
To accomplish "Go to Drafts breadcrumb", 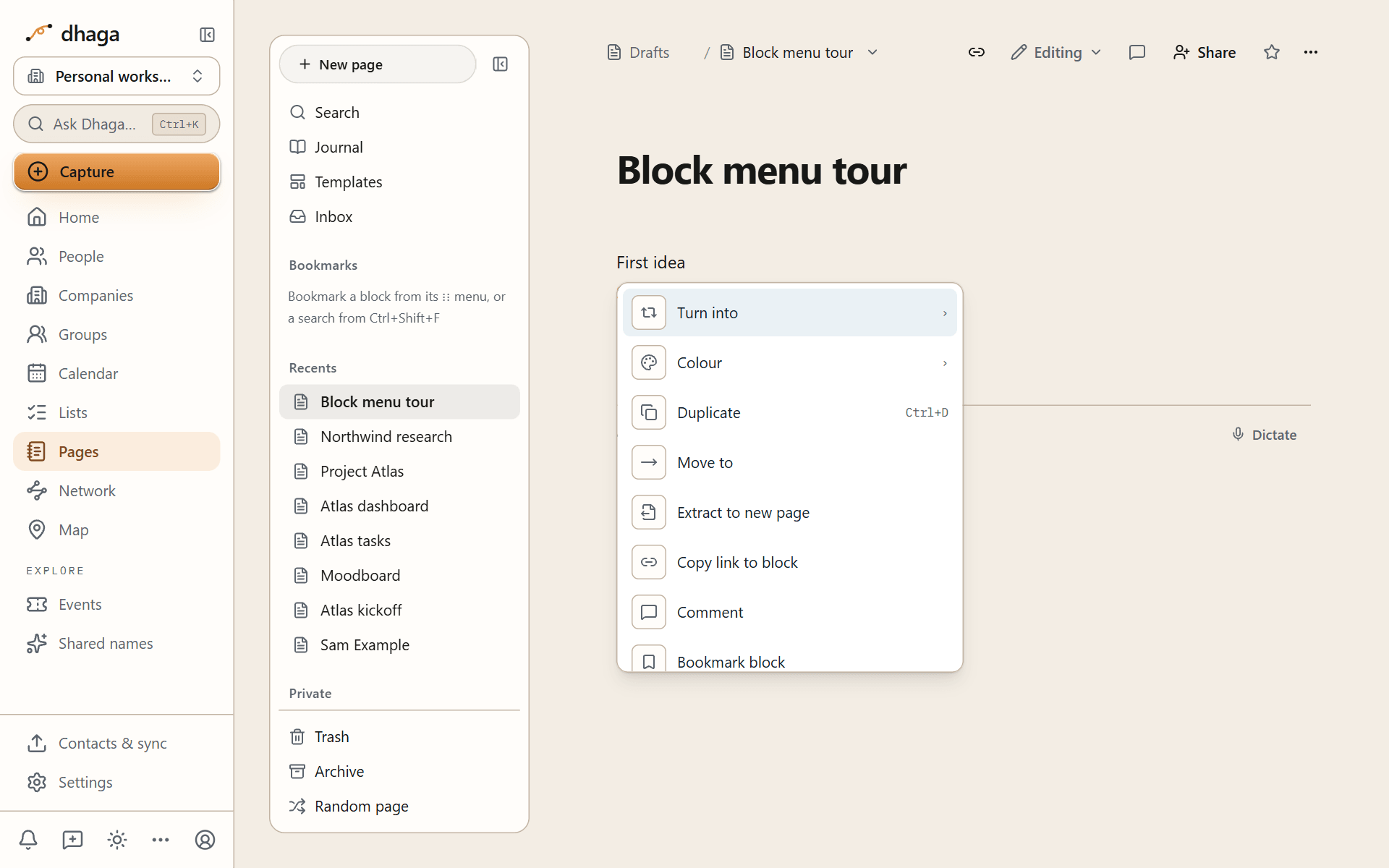I will tap(638, 52).
